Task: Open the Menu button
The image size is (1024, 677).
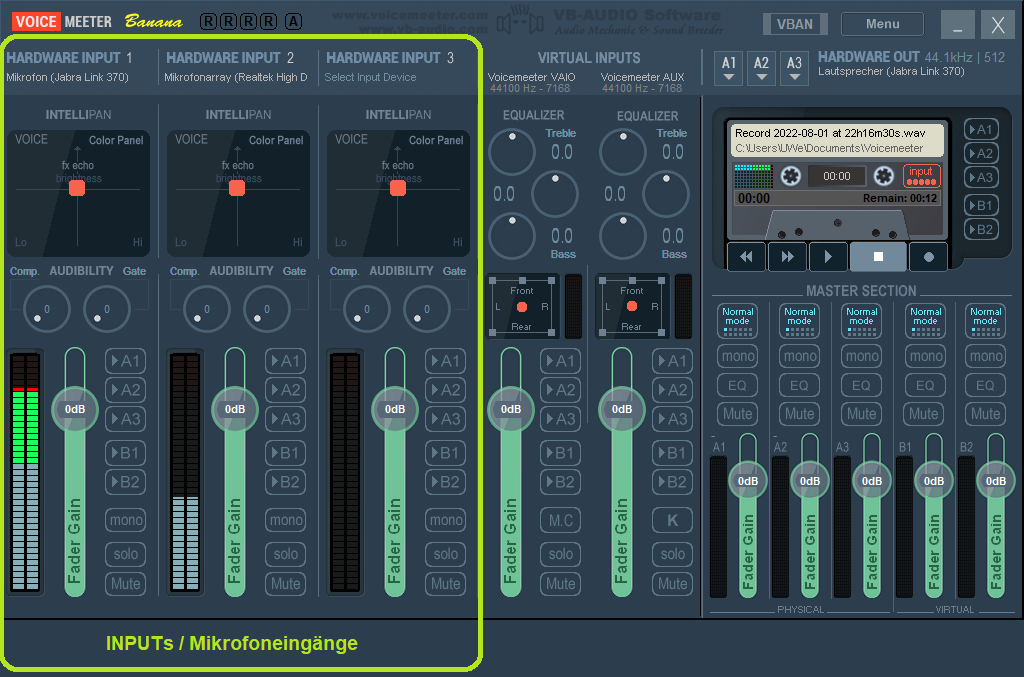Action: [882, 24]
